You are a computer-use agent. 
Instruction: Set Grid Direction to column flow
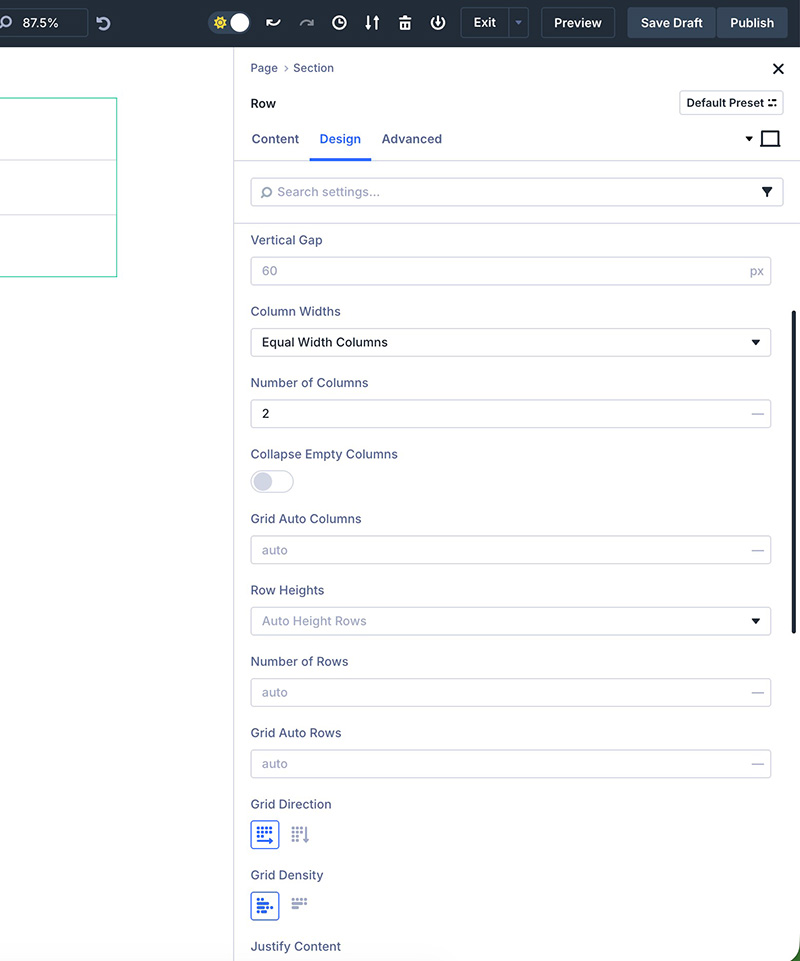(300, 834)
